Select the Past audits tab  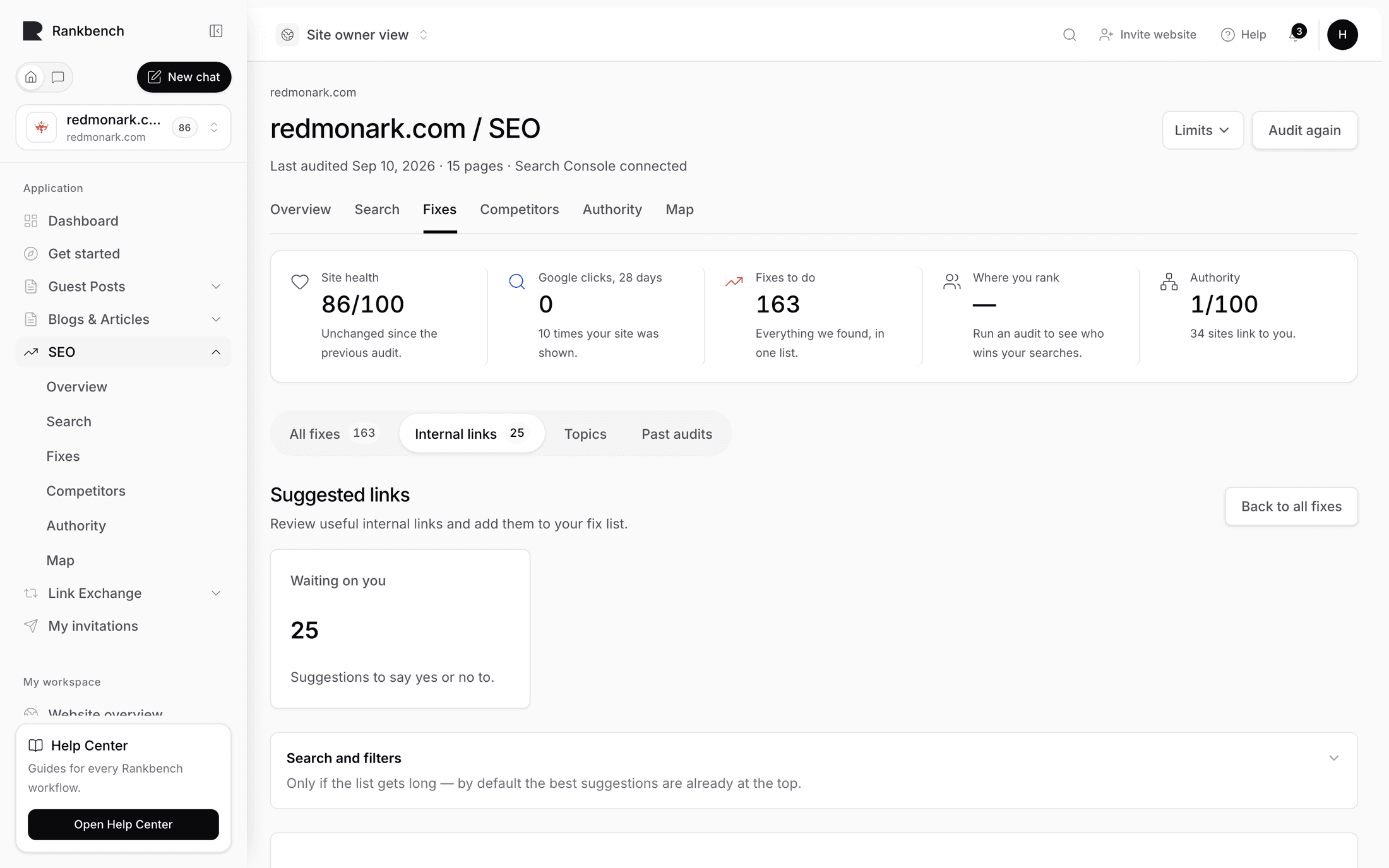677,434
